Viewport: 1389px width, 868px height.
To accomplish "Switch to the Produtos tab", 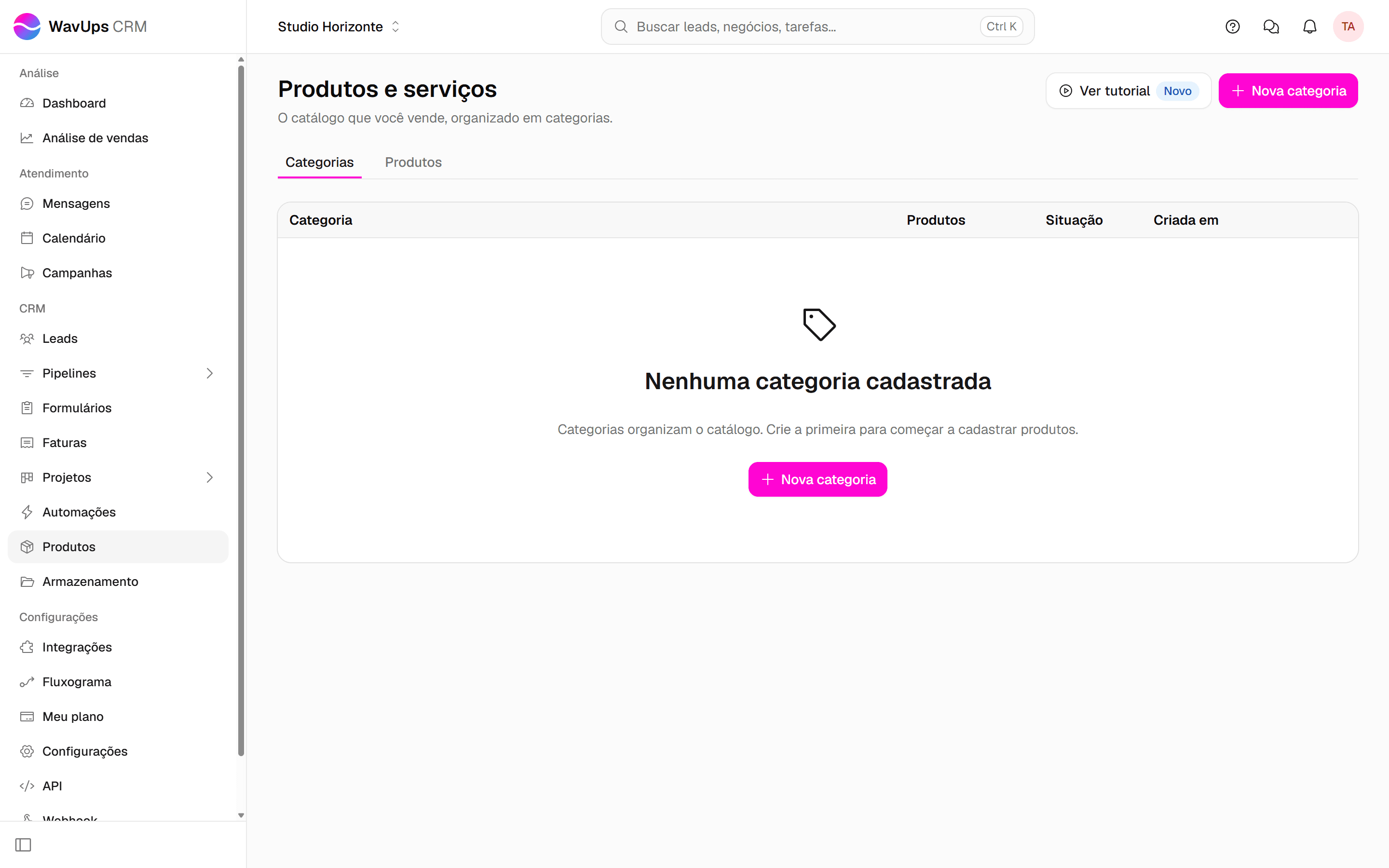I will (x=413, y=163).
